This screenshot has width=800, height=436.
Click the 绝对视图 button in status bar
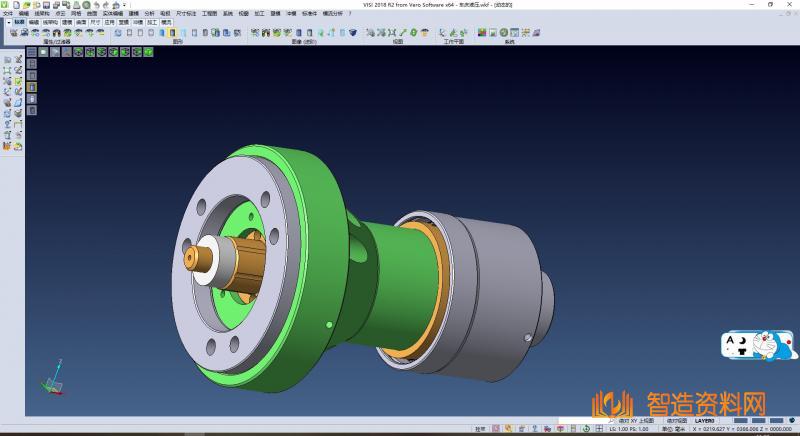tap(675, 421)
